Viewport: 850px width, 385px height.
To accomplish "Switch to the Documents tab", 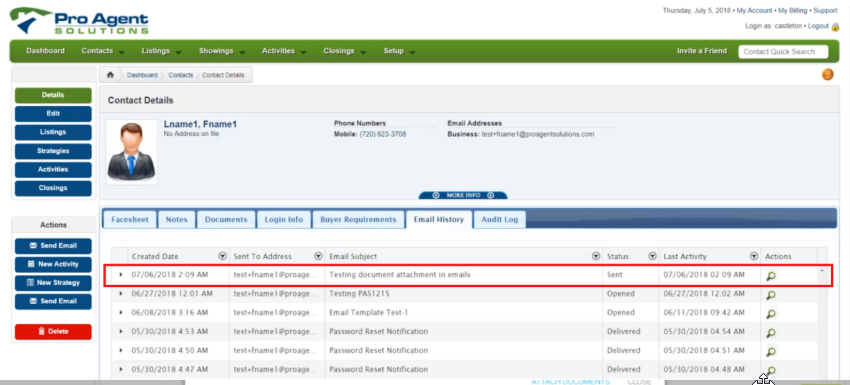I will [226, 220].
